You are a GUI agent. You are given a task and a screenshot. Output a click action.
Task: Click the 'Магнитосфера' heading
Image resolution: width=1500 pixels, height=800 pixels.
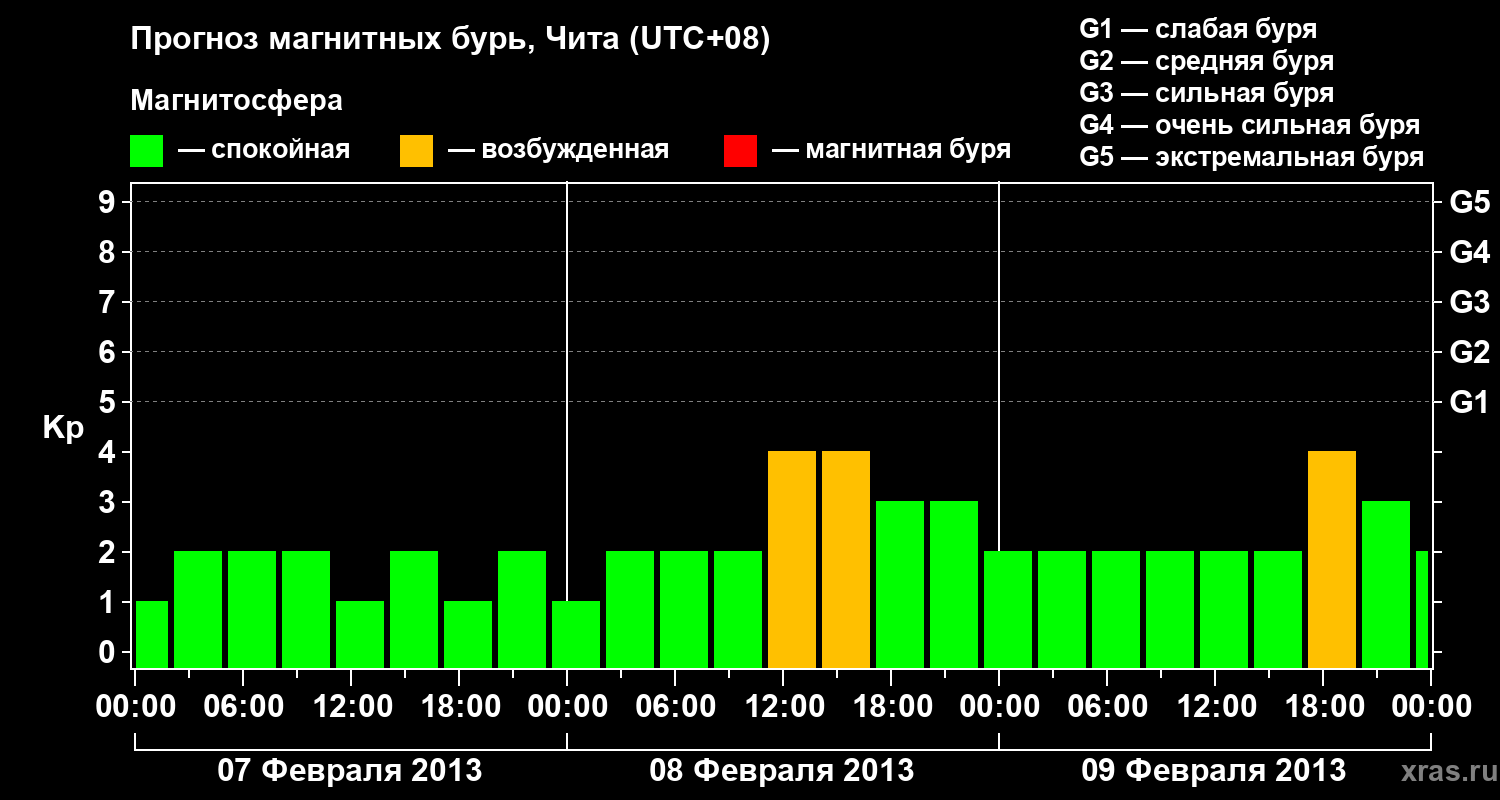[x=237, y=101]
